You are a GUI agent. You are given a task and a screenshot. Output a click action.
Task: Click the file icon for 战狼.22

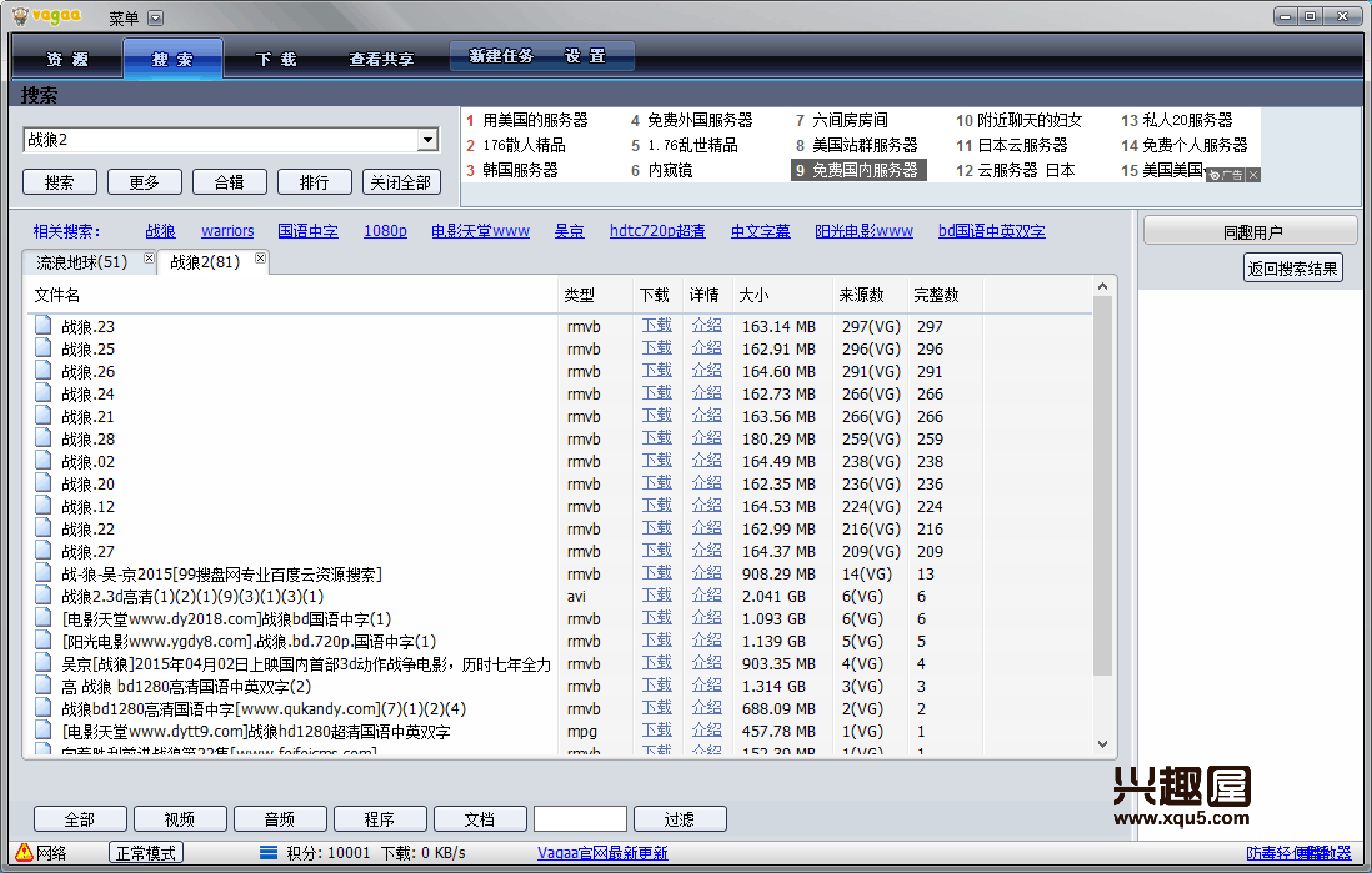43,528
